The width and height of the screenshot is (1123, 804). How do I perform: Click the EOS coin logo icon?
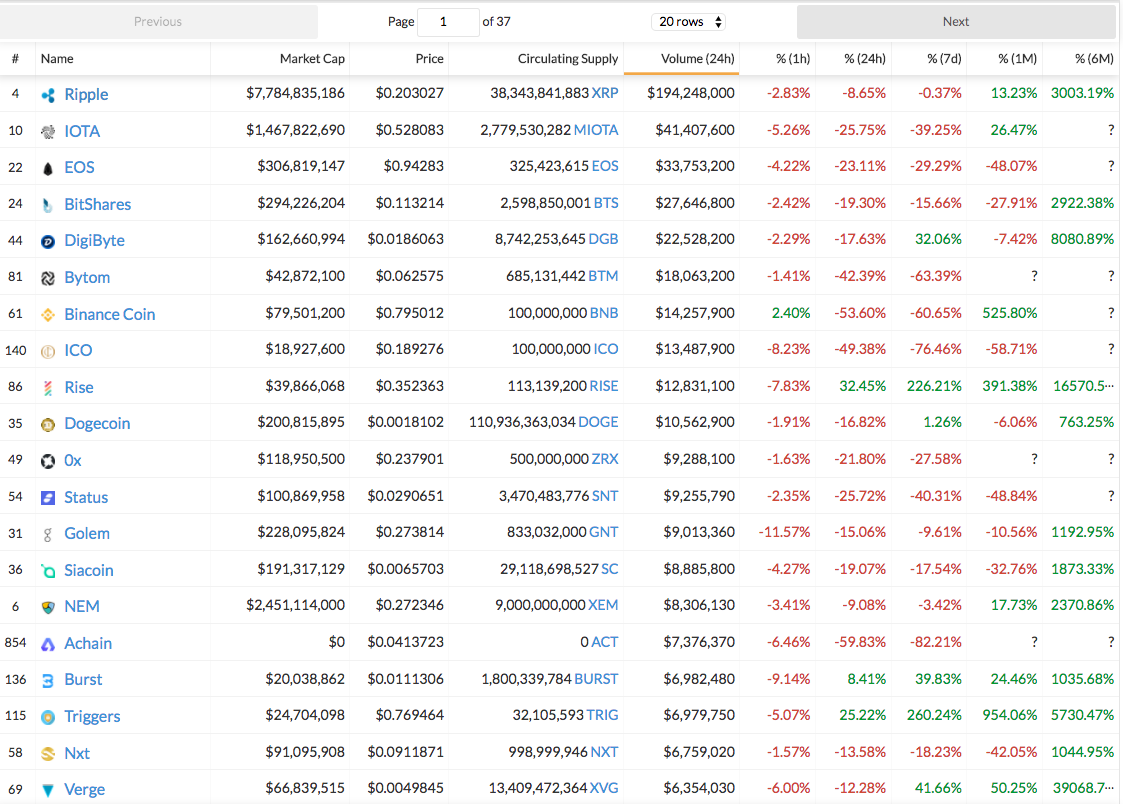[x=48, y=168]
